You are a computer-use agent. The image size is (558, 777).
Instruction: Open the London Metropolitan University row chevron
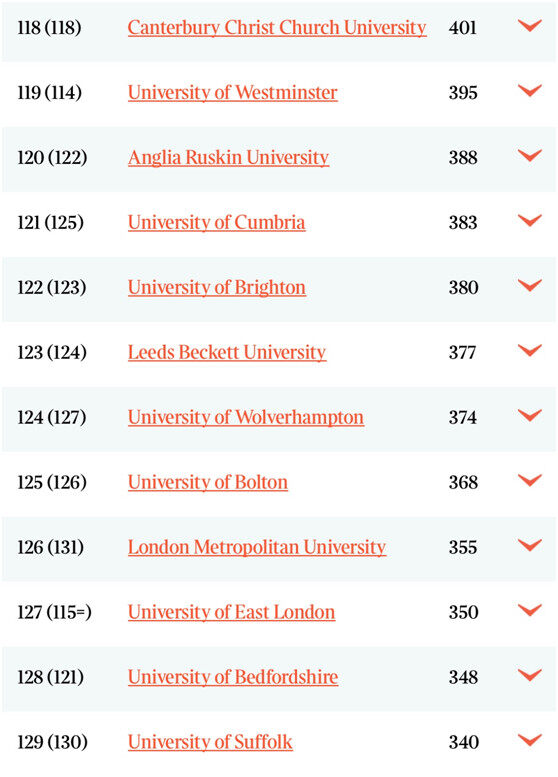tap(530, 545)
